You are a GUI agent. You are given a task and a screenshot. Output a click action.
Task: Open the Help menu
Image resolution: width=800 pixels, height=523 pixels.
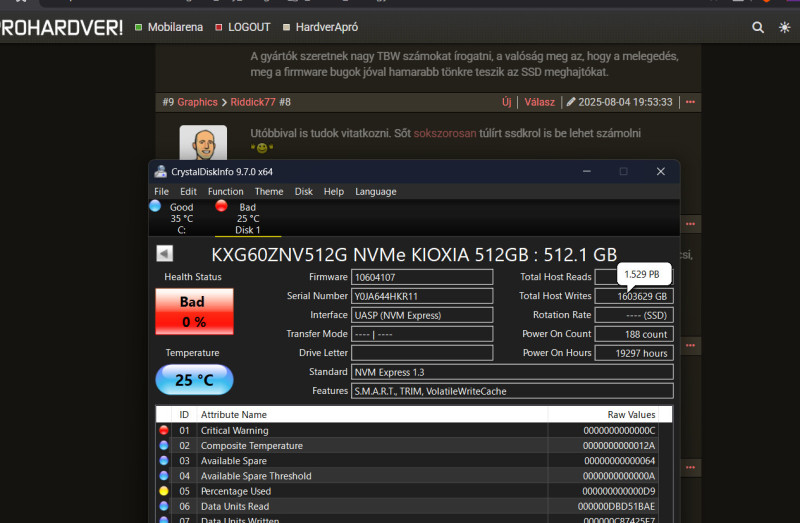pos(334,191)
